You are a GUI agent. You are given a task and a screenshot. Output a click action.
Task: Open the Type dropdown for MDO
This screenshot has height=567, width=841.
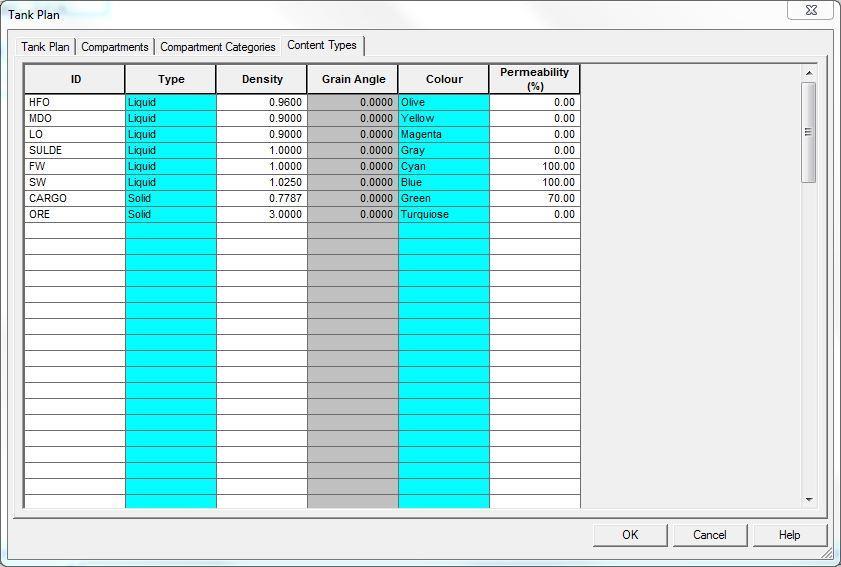click(x=171, y=119)
